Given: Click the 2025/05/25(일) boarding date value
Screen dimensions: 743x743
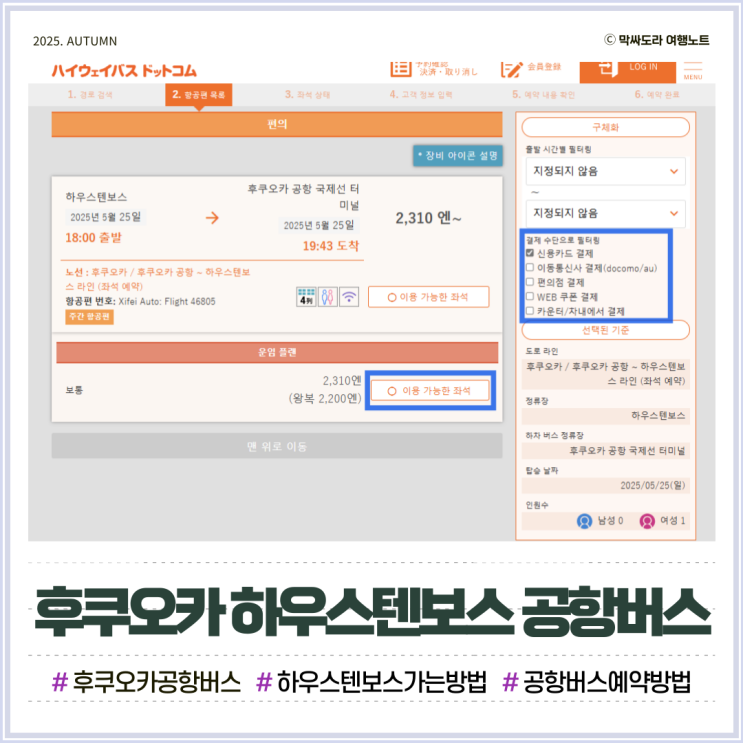Looking at the screenshot, I should (x=652, y=485).
